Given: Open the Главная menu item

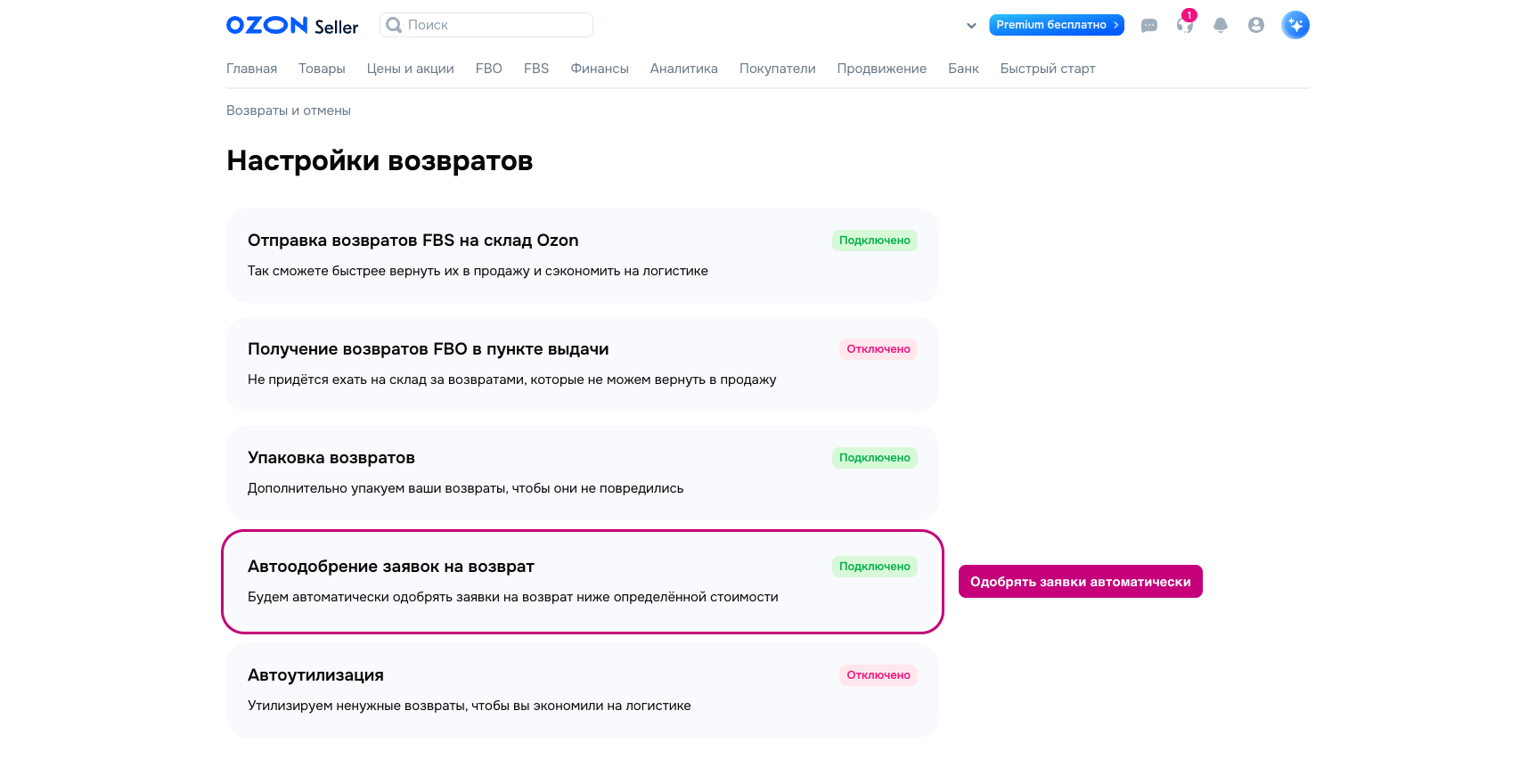Looking at the screenshot, I should 251,69.
